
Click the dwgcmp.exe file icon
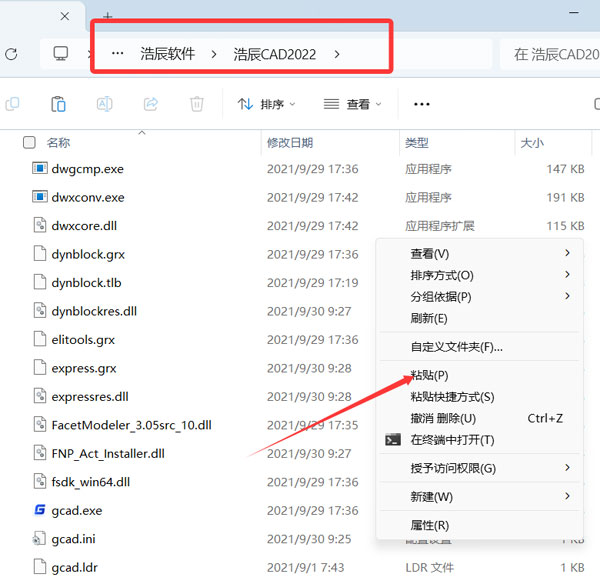click(x=40, y=168)
